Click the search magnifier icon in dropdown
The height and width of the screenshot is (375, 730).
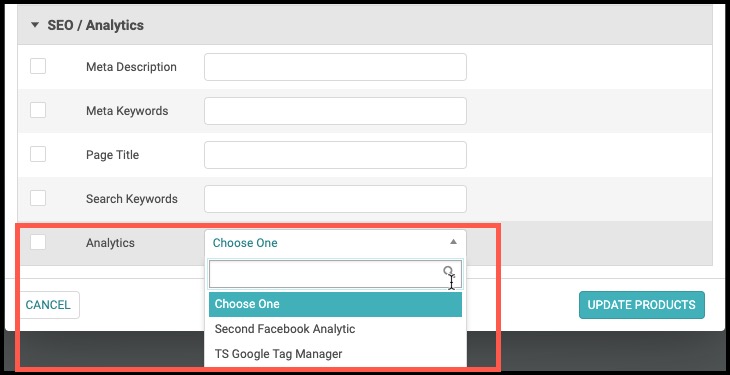coord(448,271)
